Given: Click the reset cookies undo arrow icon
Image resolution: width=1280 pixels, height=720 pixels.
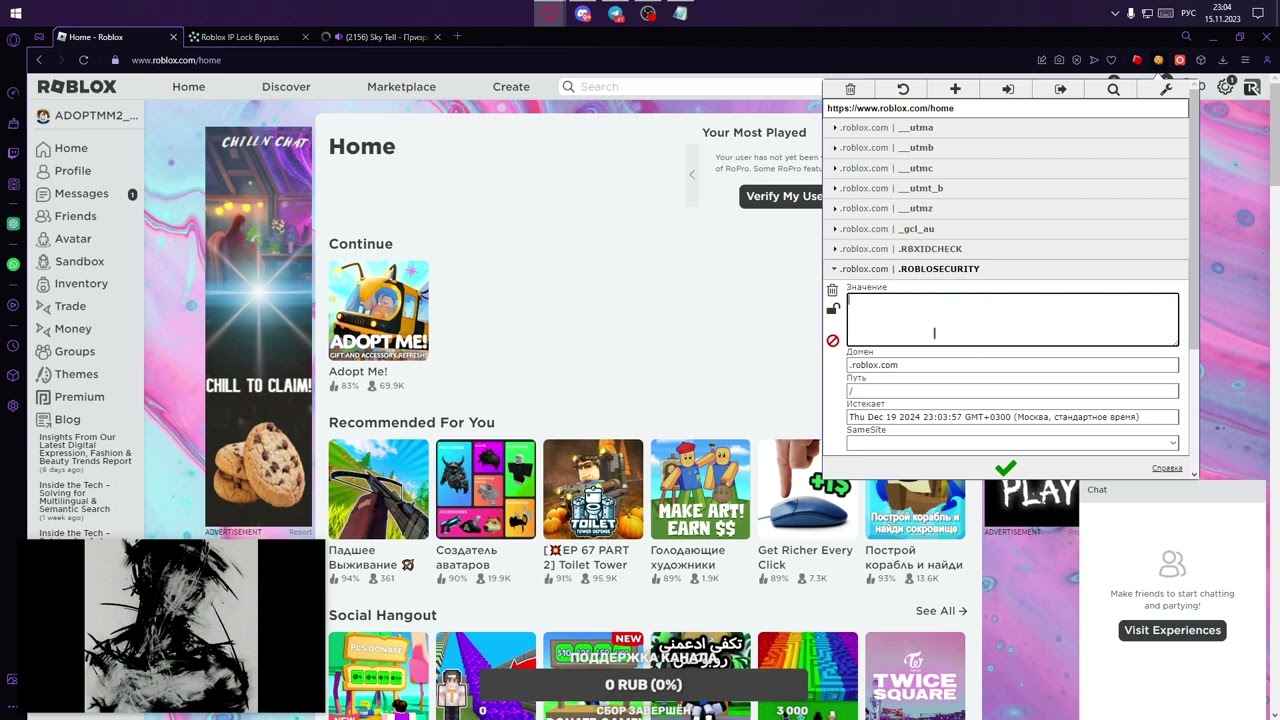Looking at the screenshot, I should pyautogui.click(x=903, y=89).
